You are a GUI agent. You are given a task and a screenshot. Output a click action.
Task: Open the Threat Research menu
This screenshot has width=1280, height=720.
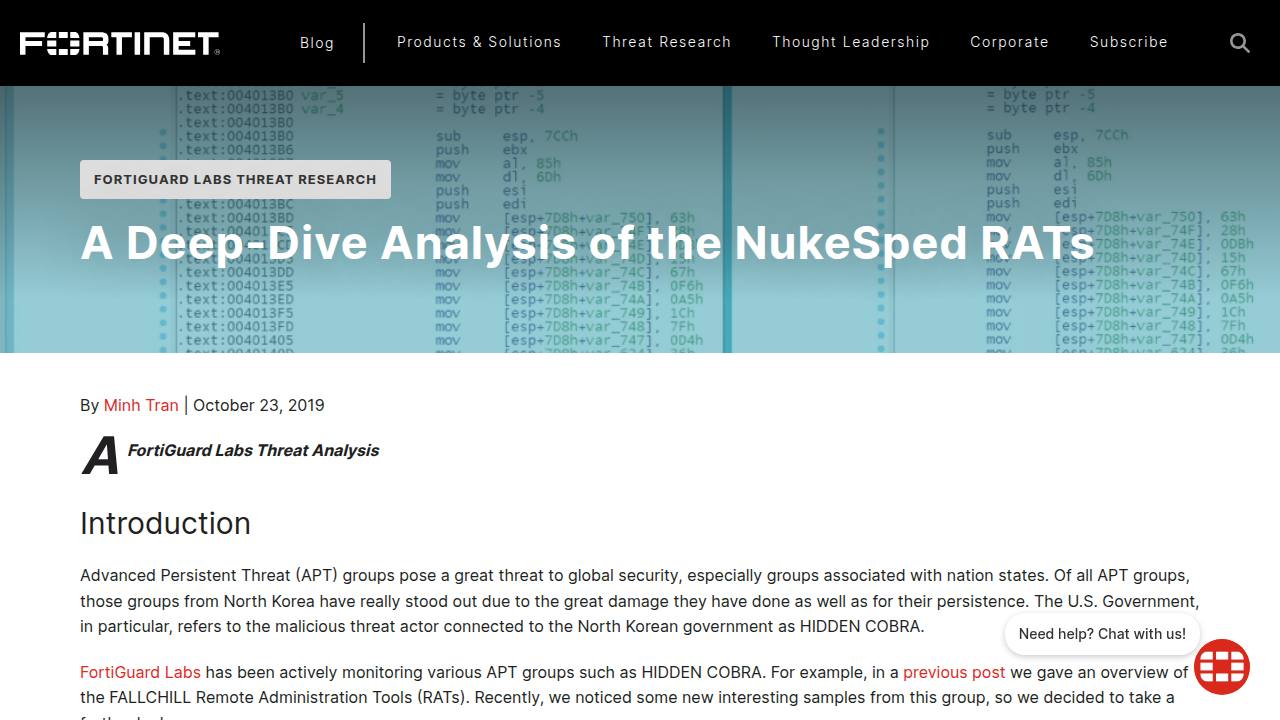(667, 42)
